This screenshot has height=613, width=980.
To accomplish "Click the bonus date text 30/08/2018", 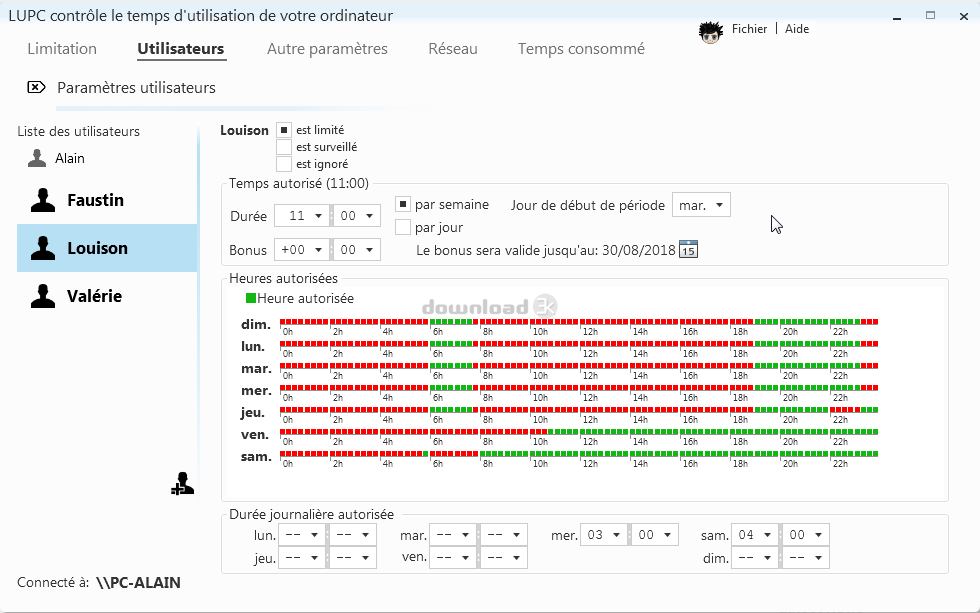I will coord(639,250).
